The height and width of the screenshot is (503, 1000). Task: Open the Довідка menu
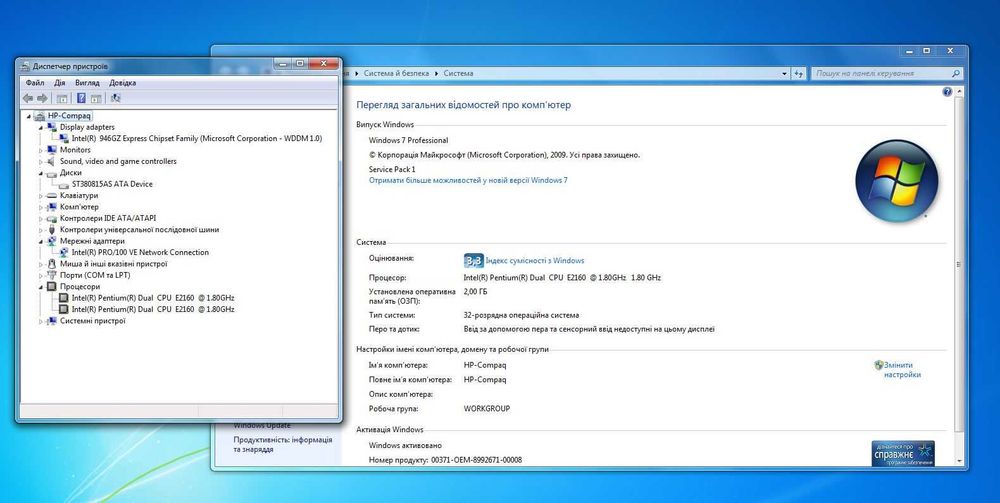click(x=122, y=83)
